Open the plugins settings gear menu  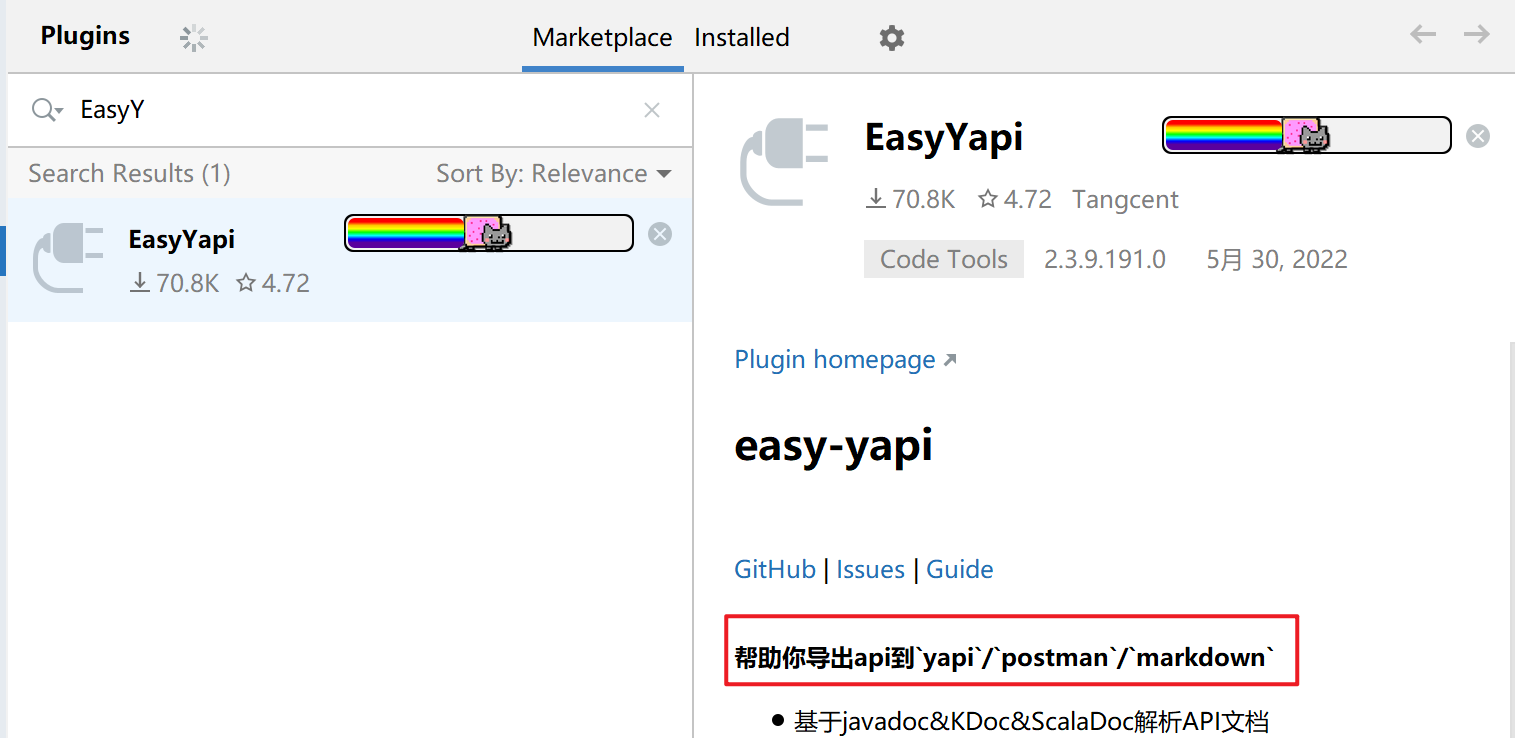[x=891, y=38]
